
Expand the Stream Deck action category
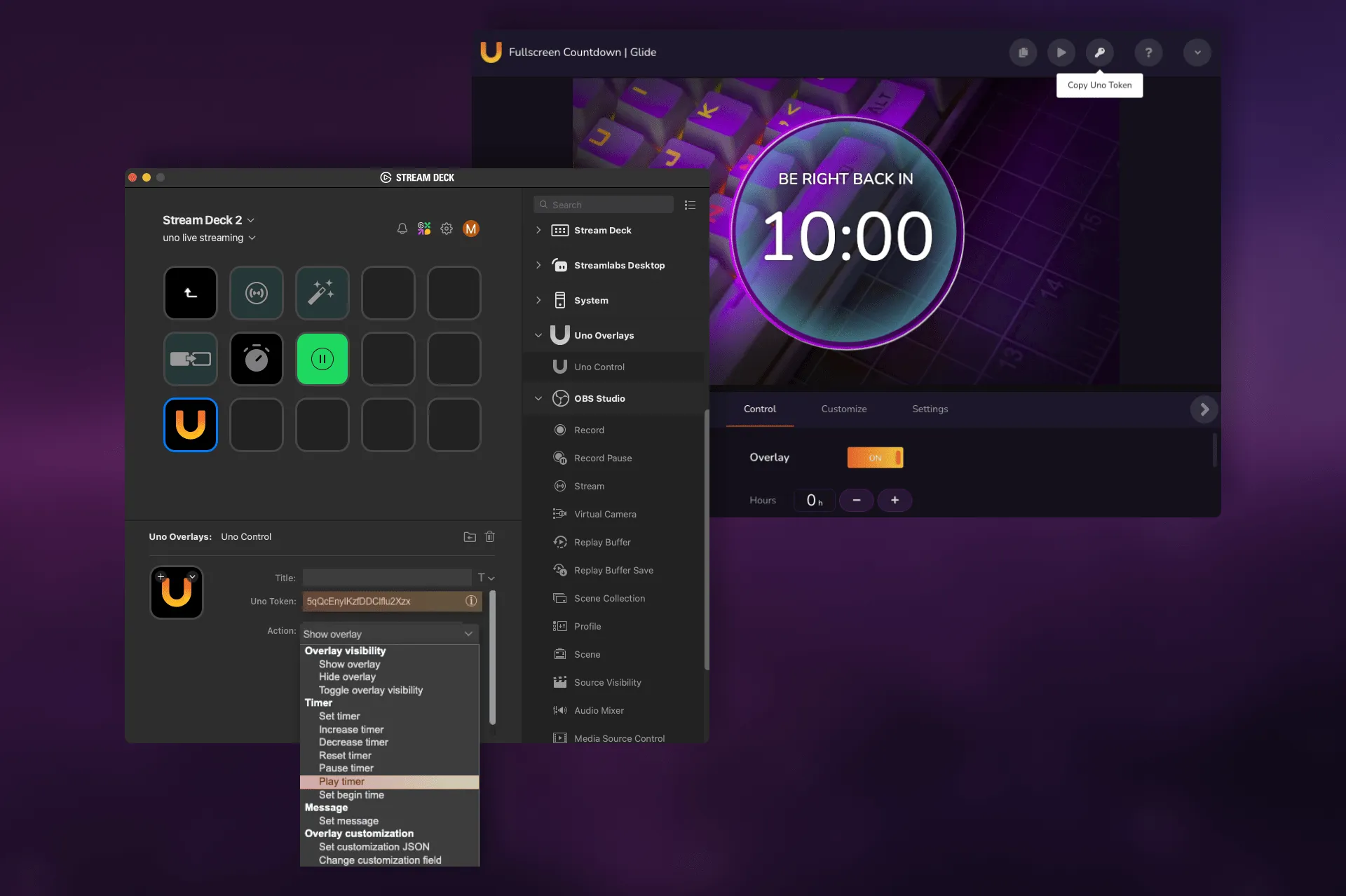538,230
